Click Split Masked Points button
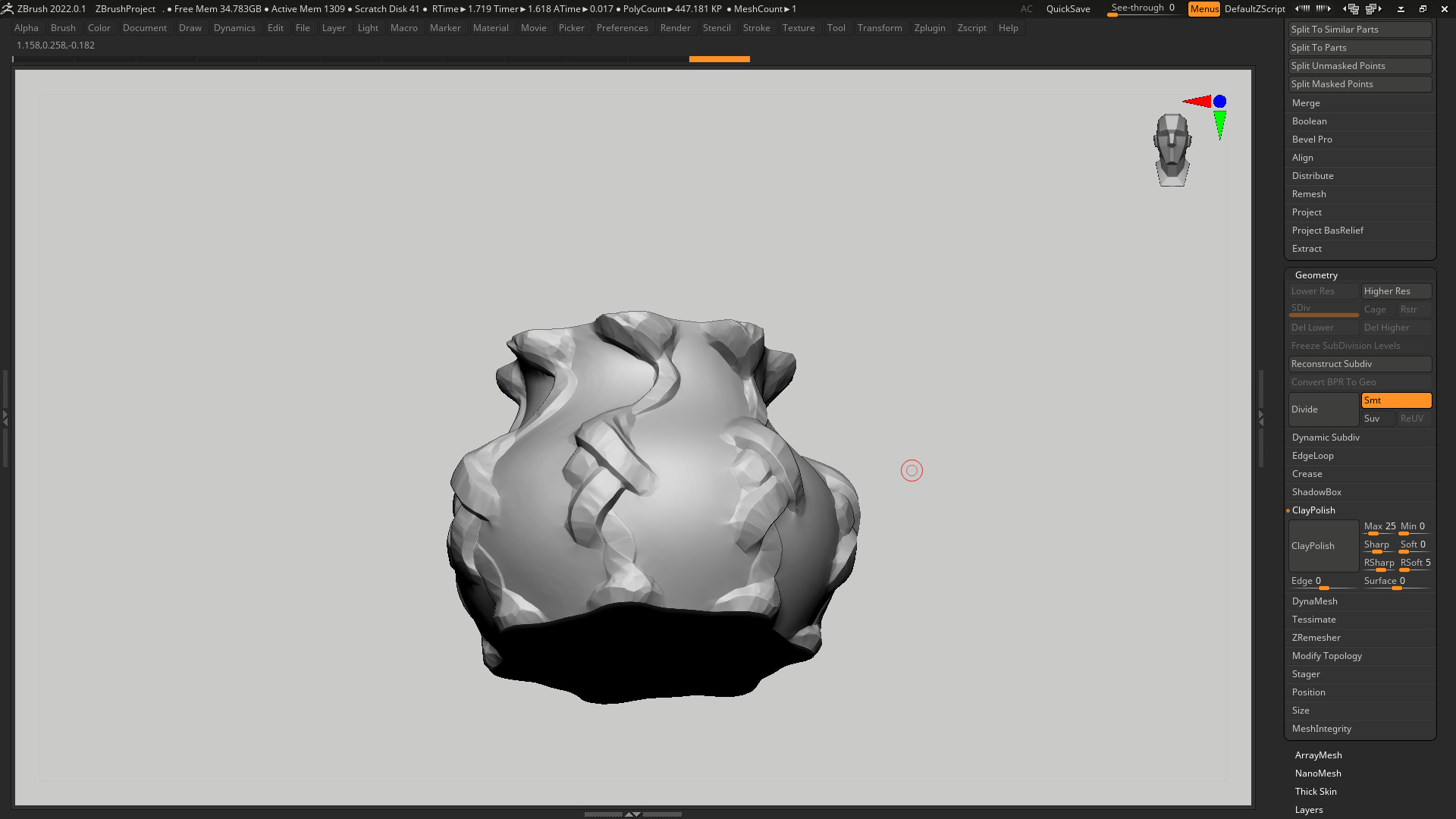Viewport: 1456px width, 819px height. [1360, 84]
